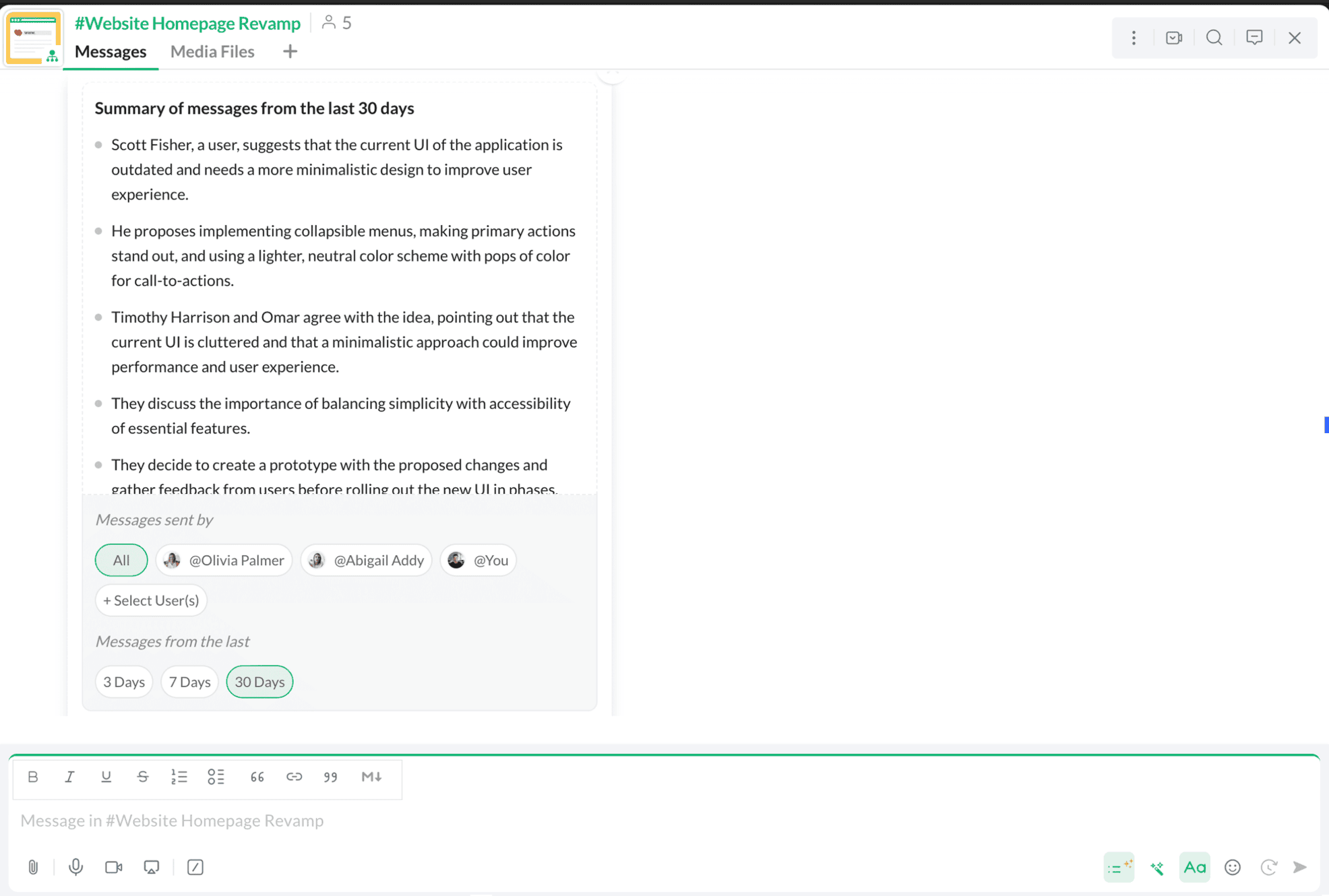1329x896 pixels.
Task: Toggle Markdown mode icon
Action: (x=371, y=777)
